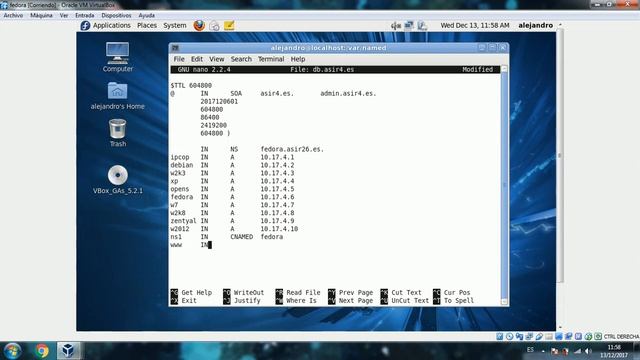Viewport: 640px width, 360px height.
Task: Click the 'Modified' status in nano header
Action: 477,69
